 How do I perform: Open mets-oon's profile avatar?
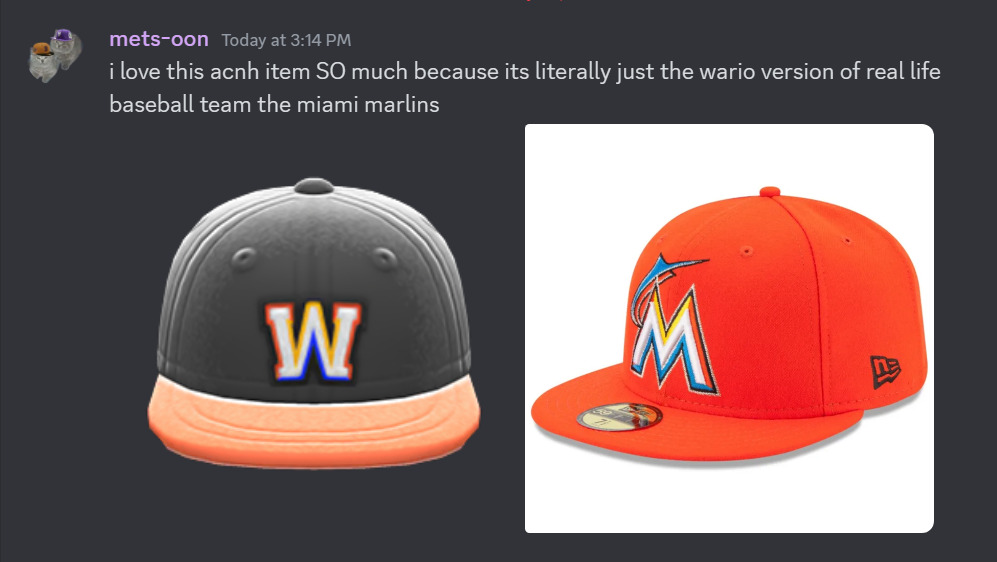click(55, 55)
